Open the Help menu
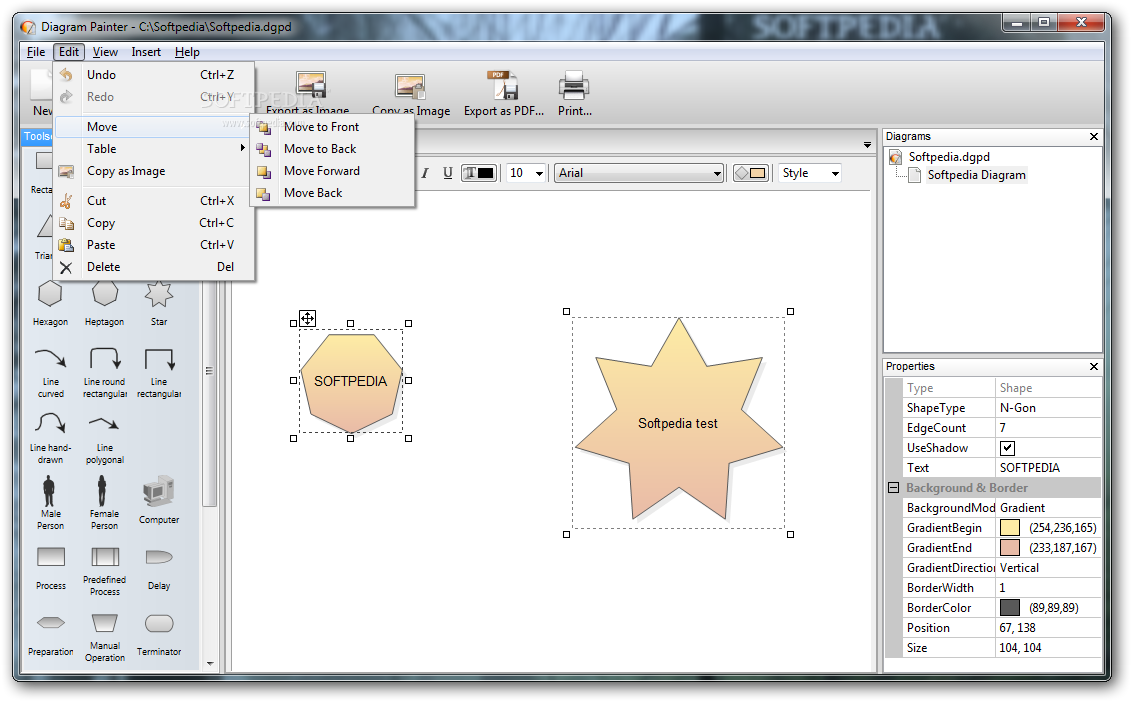 click(187, 52)
